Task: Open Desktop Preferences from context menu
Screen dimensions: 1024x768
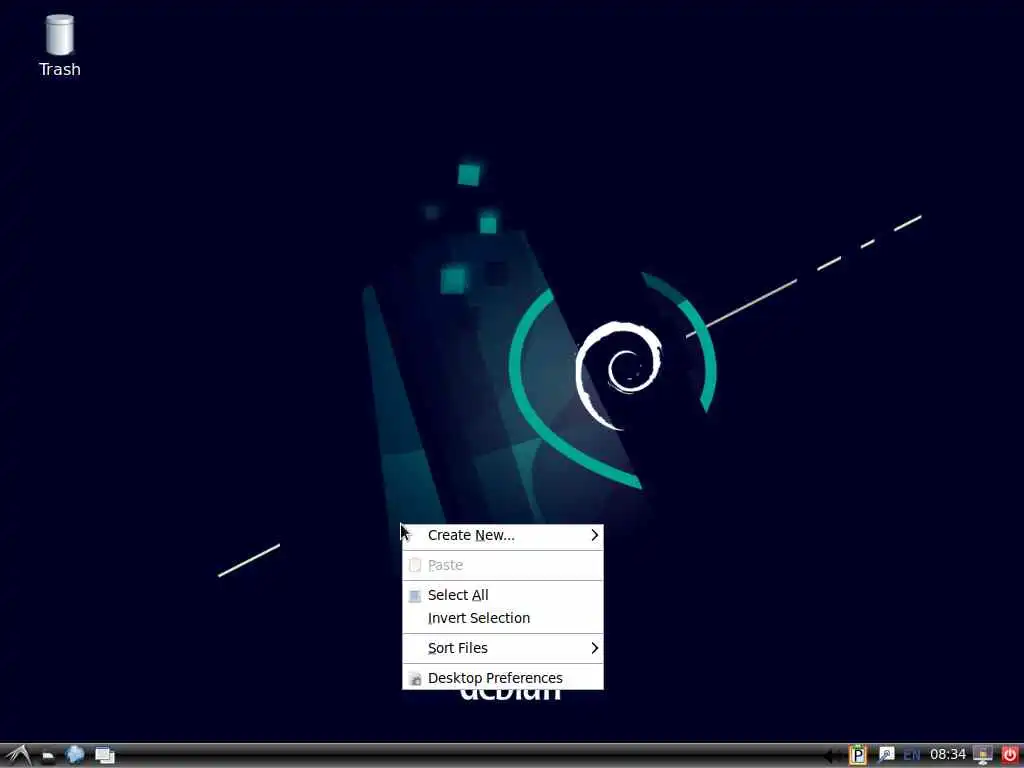Action: click(503, 678)
